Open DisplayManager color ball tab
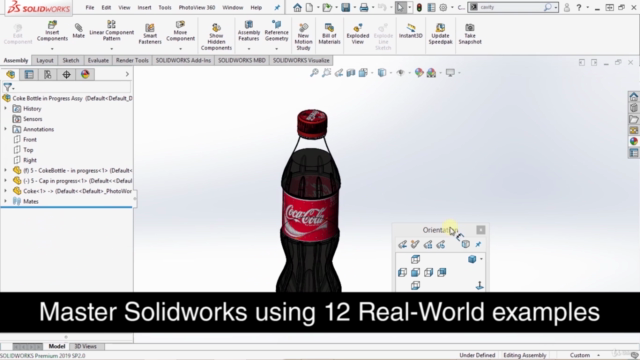 click(x=85, y=74)
